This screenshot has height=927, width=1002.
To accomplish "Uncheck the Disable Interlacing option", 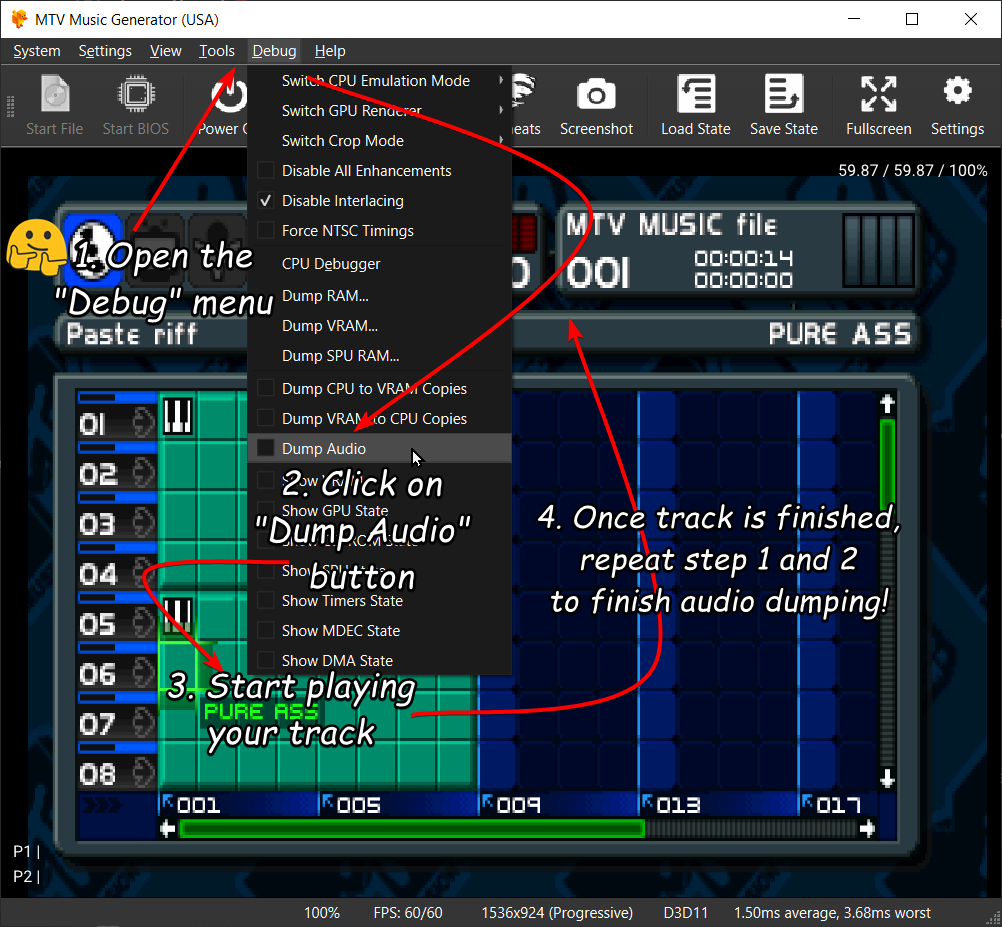I will click(x=265, y=201).
